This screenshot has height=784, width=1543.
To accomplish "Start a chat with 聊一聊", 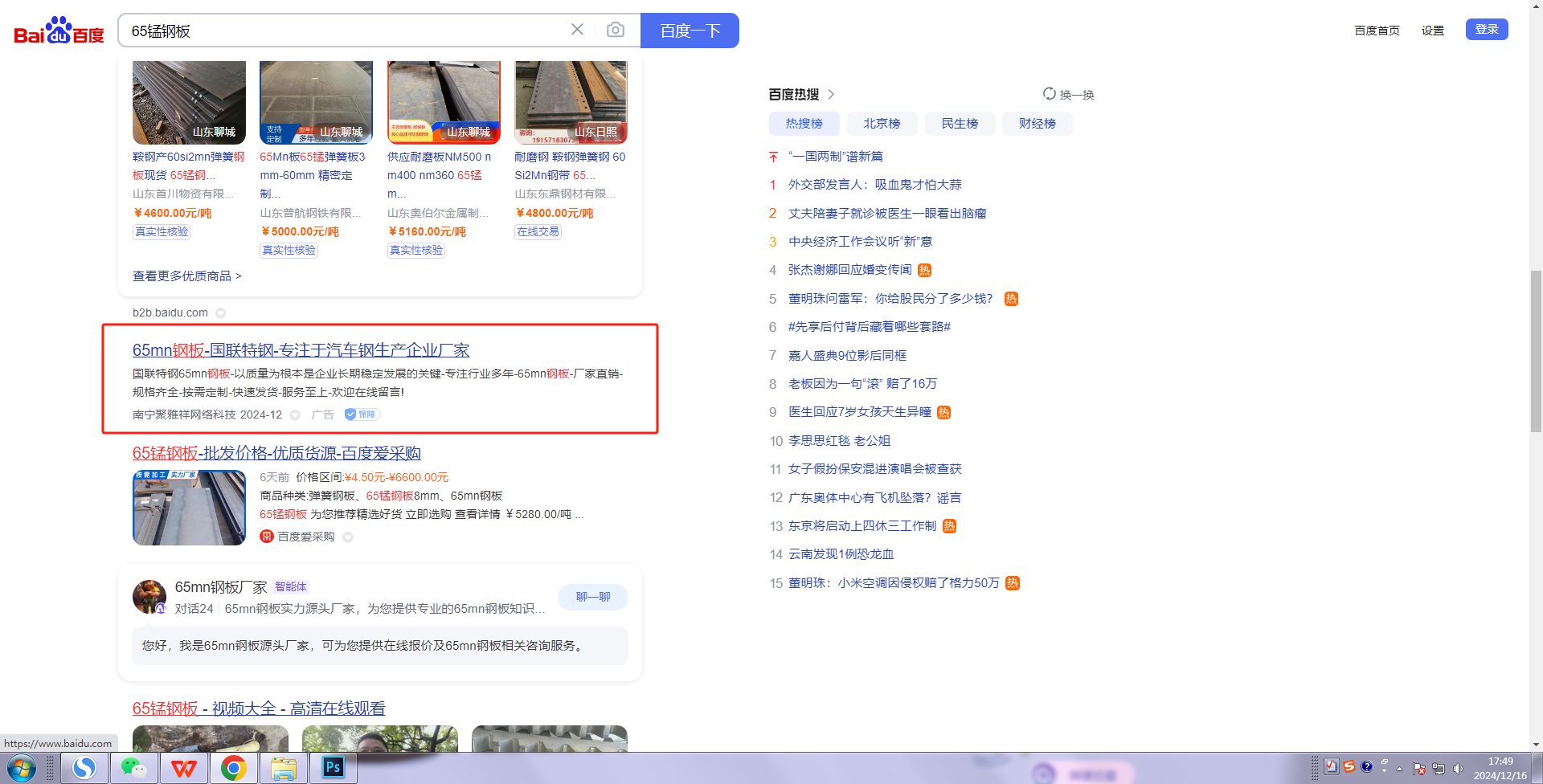I will point(593,597).
